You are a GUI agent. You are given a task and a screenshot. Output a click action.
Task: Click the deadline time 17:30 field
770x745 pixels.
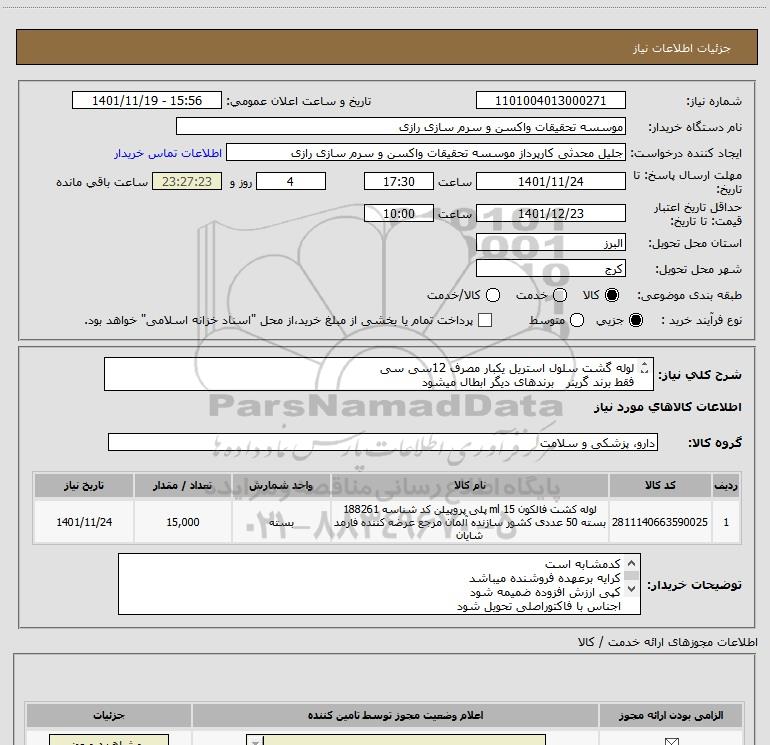399,182
